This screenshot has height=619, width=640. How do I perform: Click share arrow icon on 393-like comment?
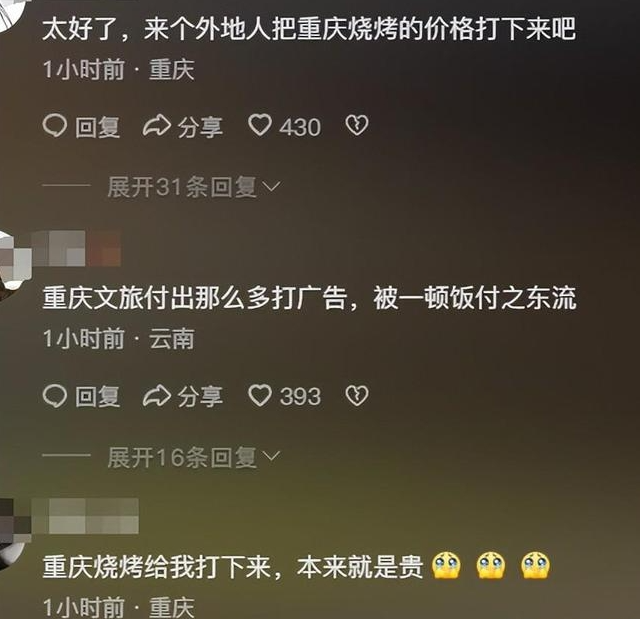[156, 396]
